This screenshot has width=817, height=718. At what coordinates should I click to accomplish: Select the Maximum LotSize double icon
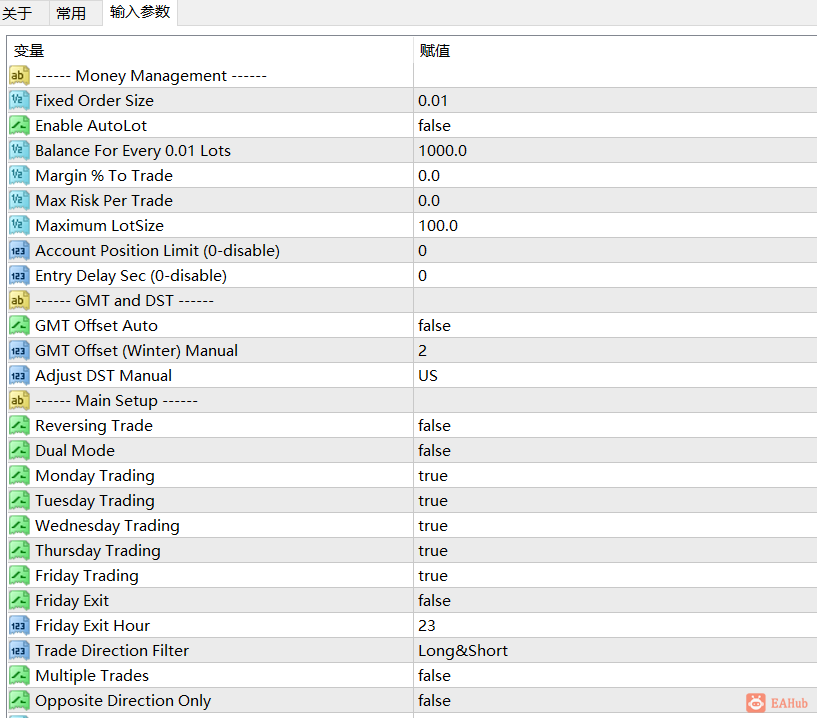[x=19, y=226]
